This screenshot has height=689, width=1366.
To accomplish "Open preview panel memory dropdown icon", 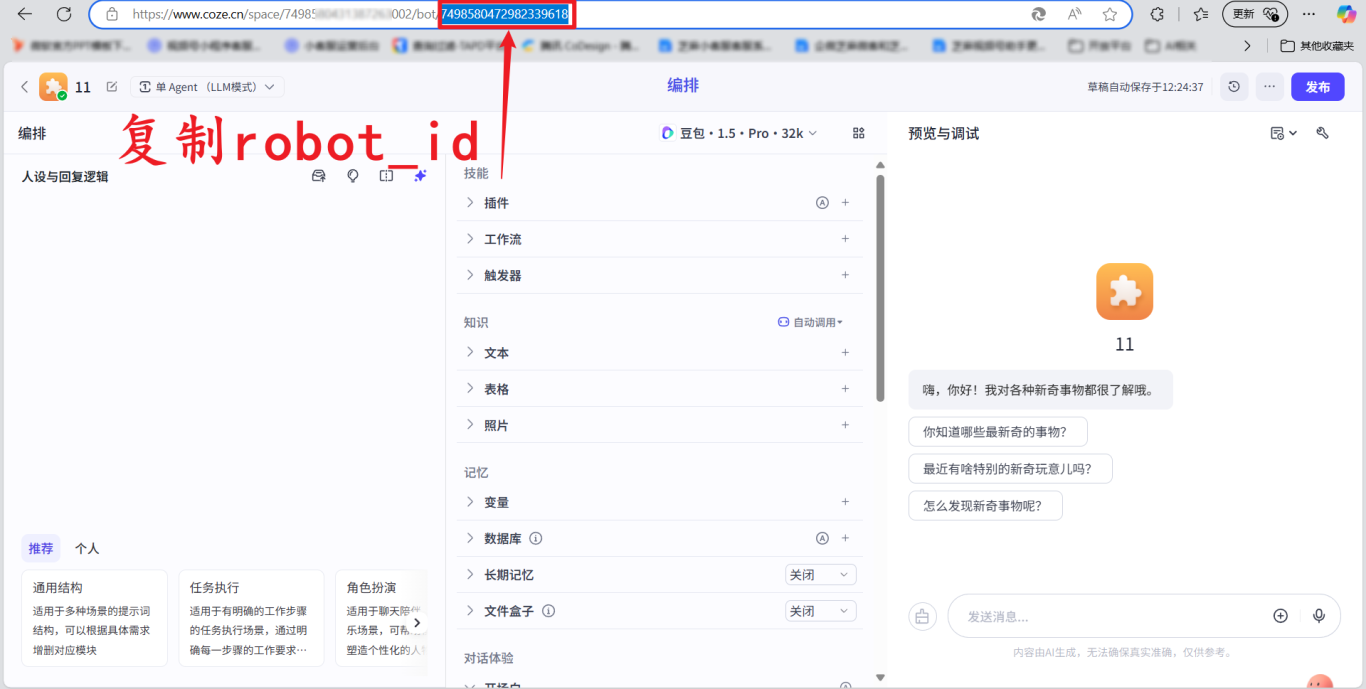I will tap(1283, 133).
